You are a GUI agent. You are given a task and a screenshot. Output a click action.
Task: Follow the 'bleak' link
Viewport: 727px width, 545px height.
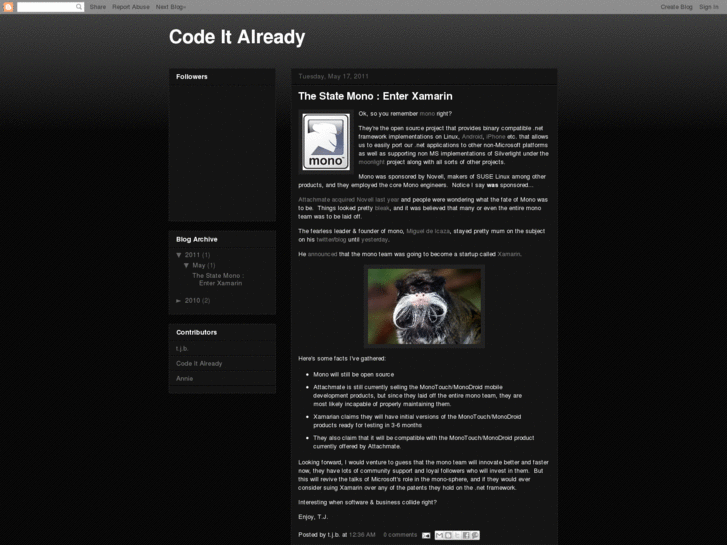382,208
